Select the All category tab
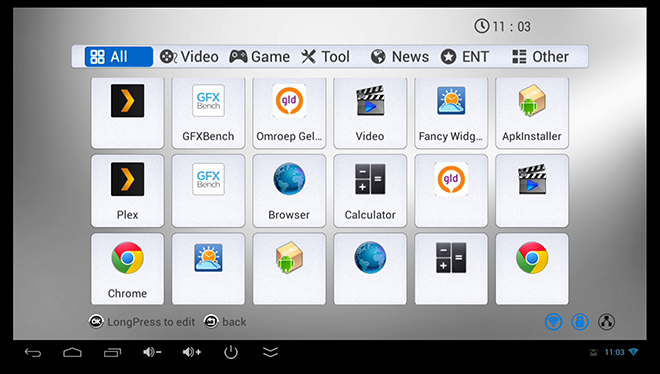Screen dimensions: 660x374 (x=119, y=56)
